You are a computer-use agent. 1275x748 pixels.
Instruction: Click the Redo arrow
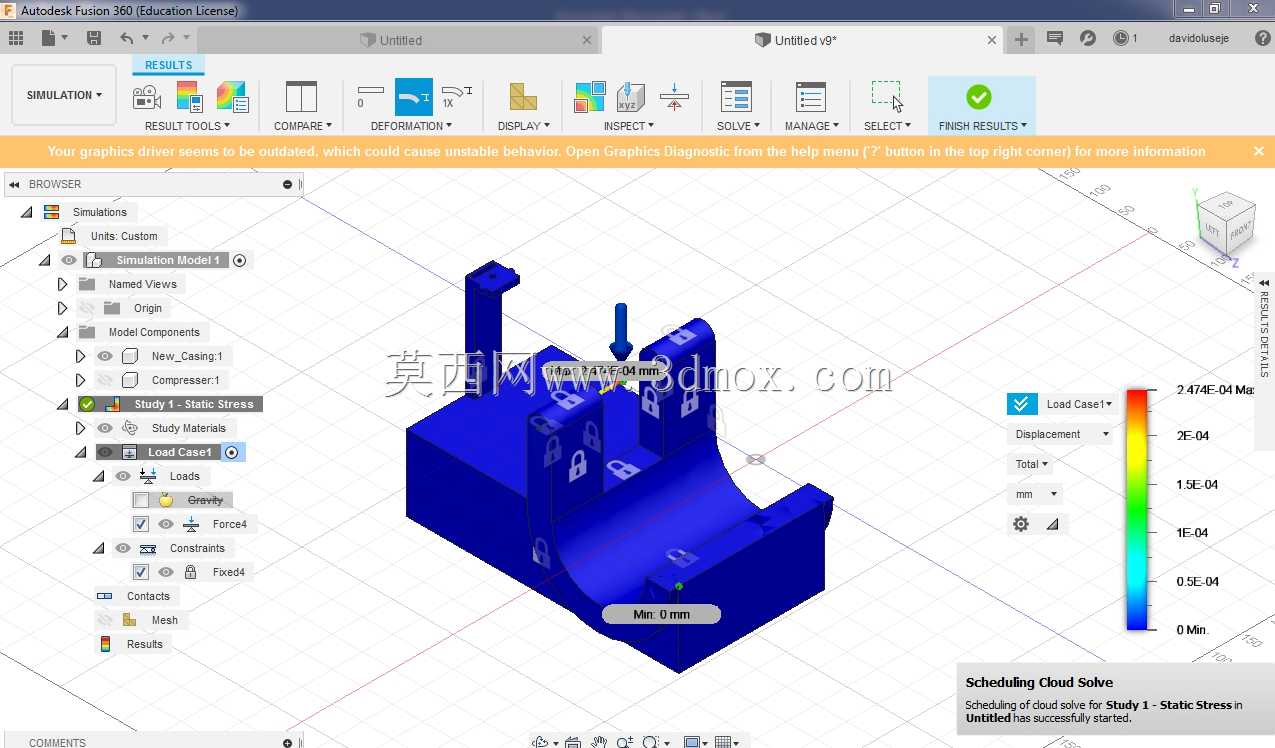167,38
